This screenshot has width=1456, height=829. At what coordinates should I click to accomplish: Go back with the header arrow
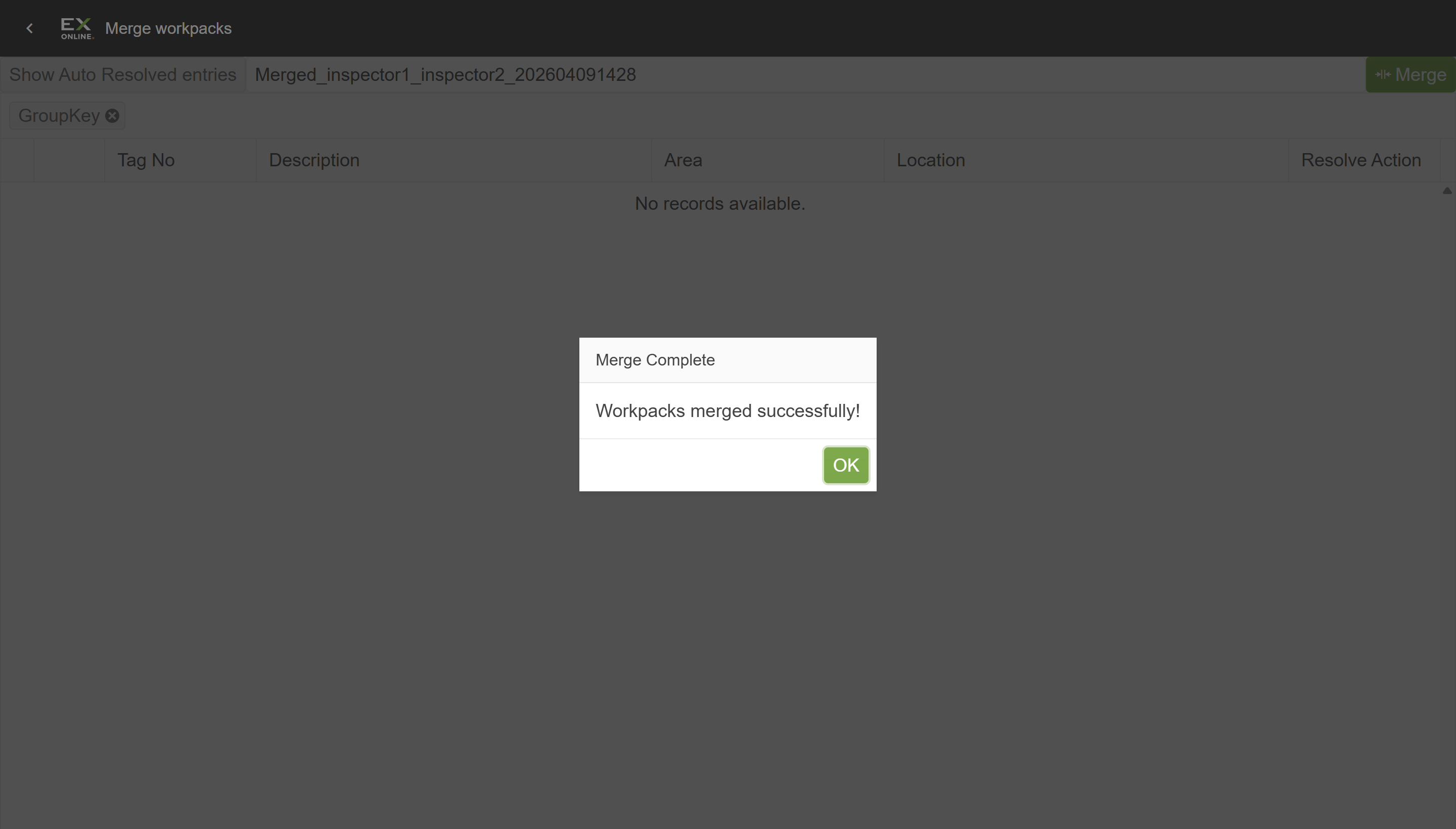point(30,28)
